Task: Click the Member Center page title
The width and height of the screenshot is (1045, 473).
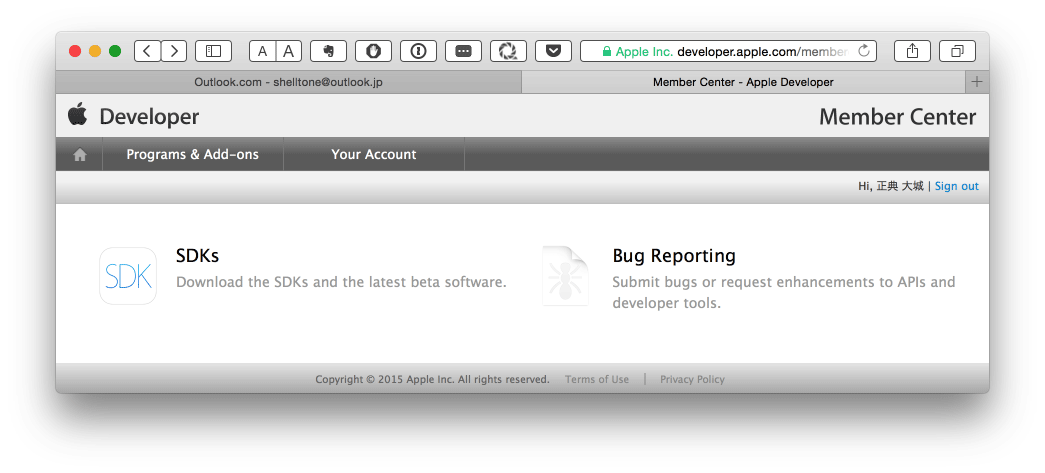Action: (897, 117)
